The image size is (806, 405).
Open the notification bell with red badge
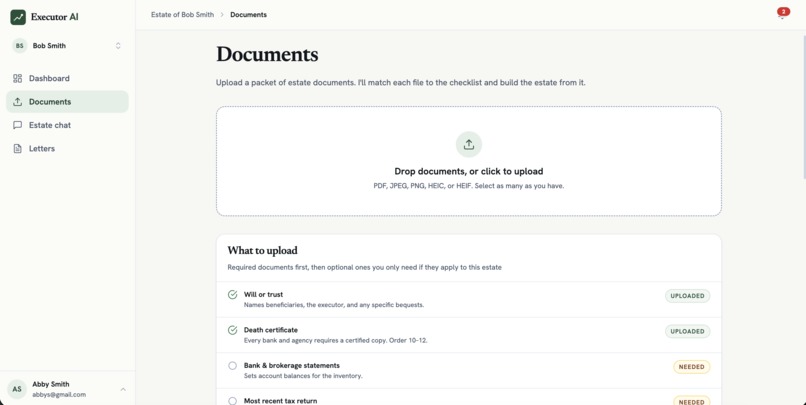(782, 13)
